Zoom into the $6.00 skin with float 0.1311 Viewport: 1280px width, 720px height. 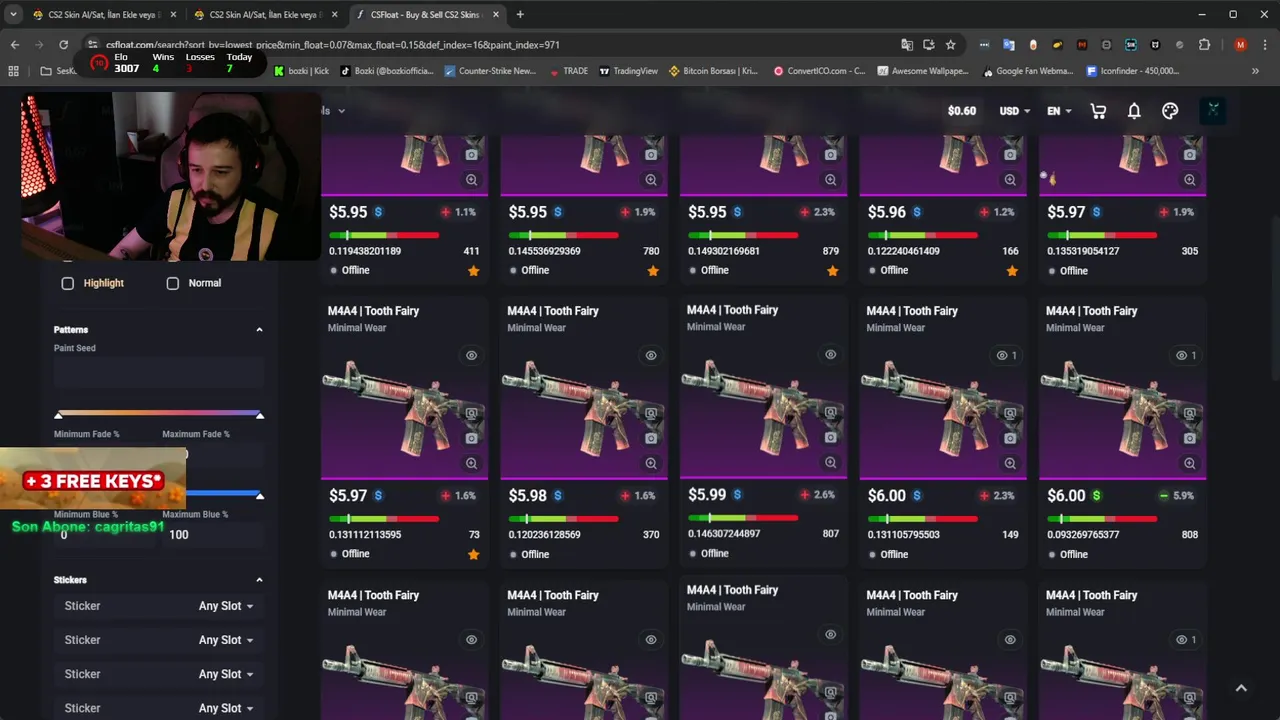pos(1010,463)
